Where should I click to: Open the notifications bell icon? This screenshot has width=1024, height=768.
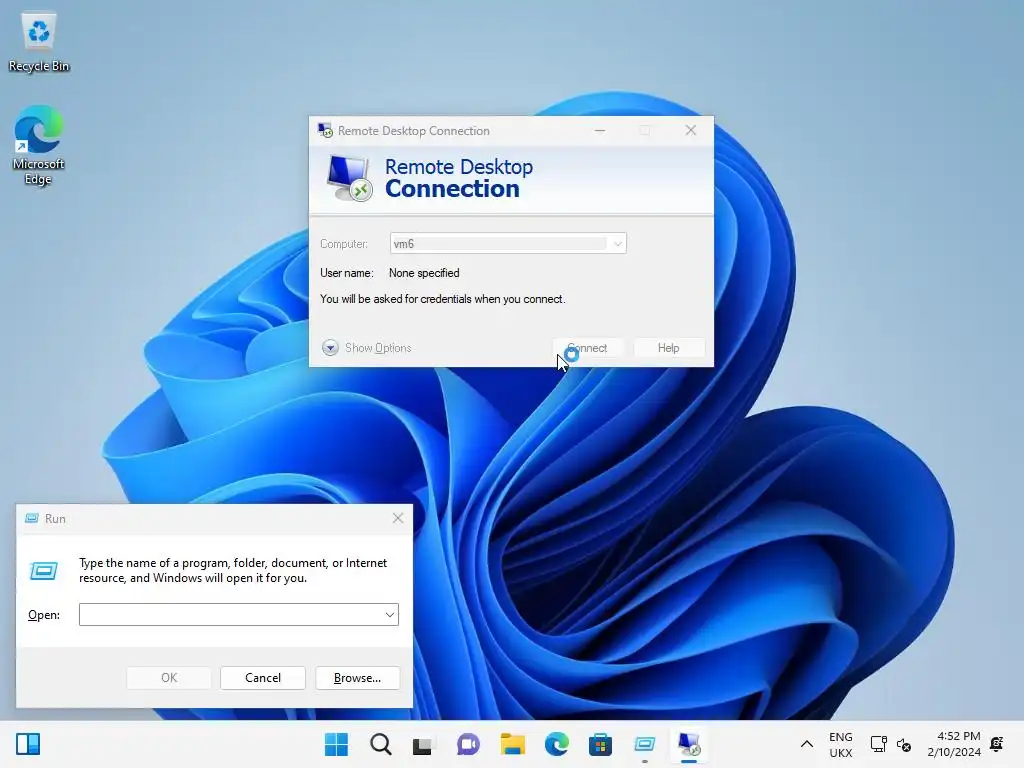[997, 744]
